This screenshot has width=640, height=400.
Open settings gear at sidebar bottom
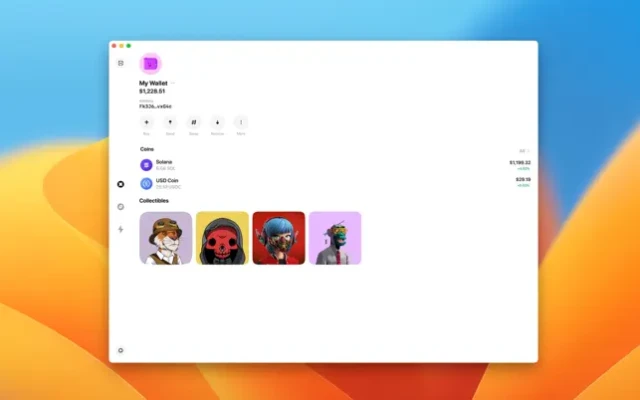point(120,350)
